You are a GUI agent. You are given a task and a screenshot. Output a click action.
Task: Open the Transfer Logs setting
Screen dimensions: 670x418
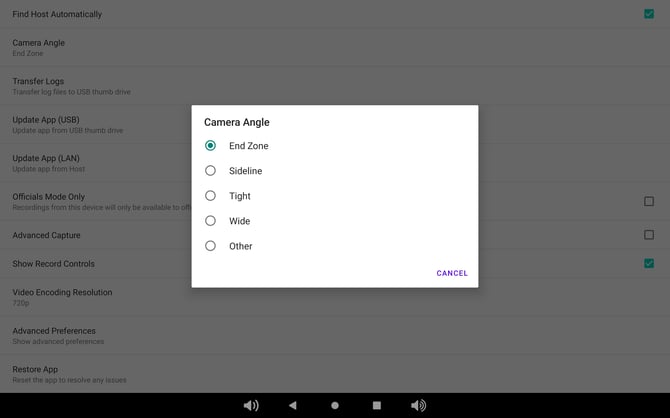point(90,85)
